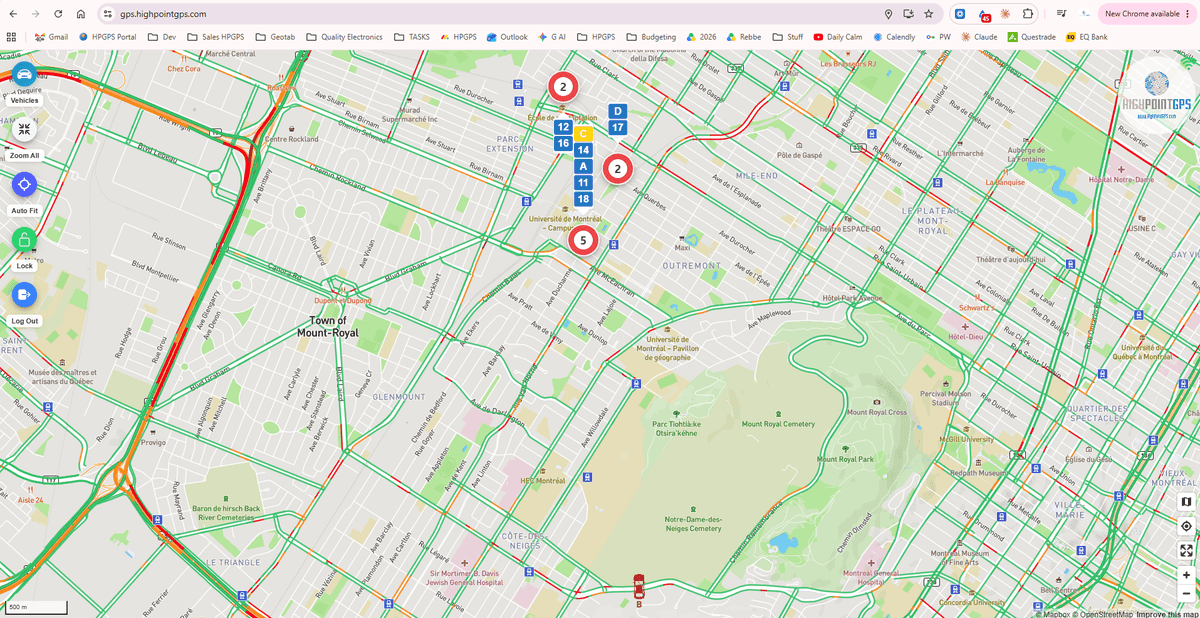Select blue vehicle marker D
The width and height of the screenshot is (1200, 618).
pos(617,111)
